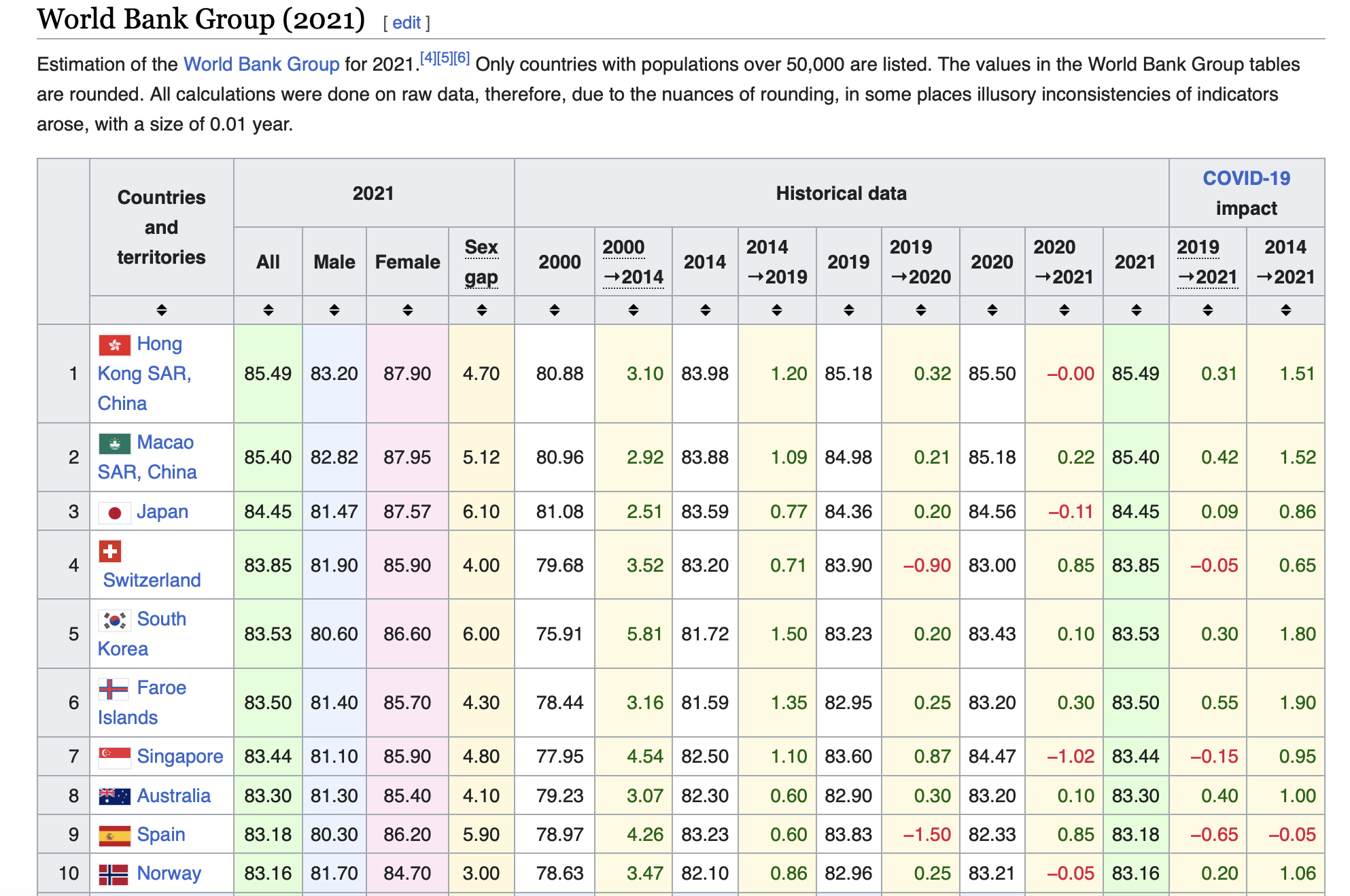This screenshot has height=896, width=1350.
Task: Open Macao SAR, China article
Action: [x=148, y=457]
